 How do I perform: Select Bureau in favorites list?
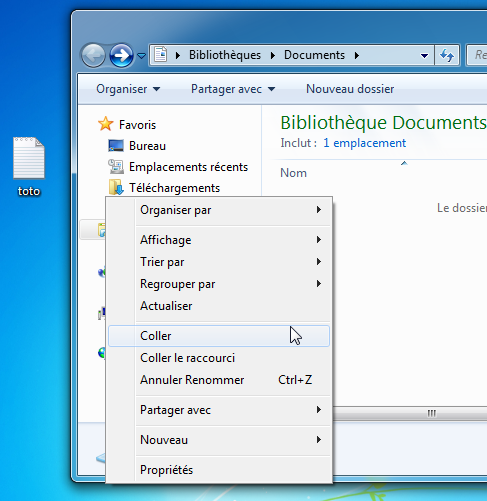(147, 146)
